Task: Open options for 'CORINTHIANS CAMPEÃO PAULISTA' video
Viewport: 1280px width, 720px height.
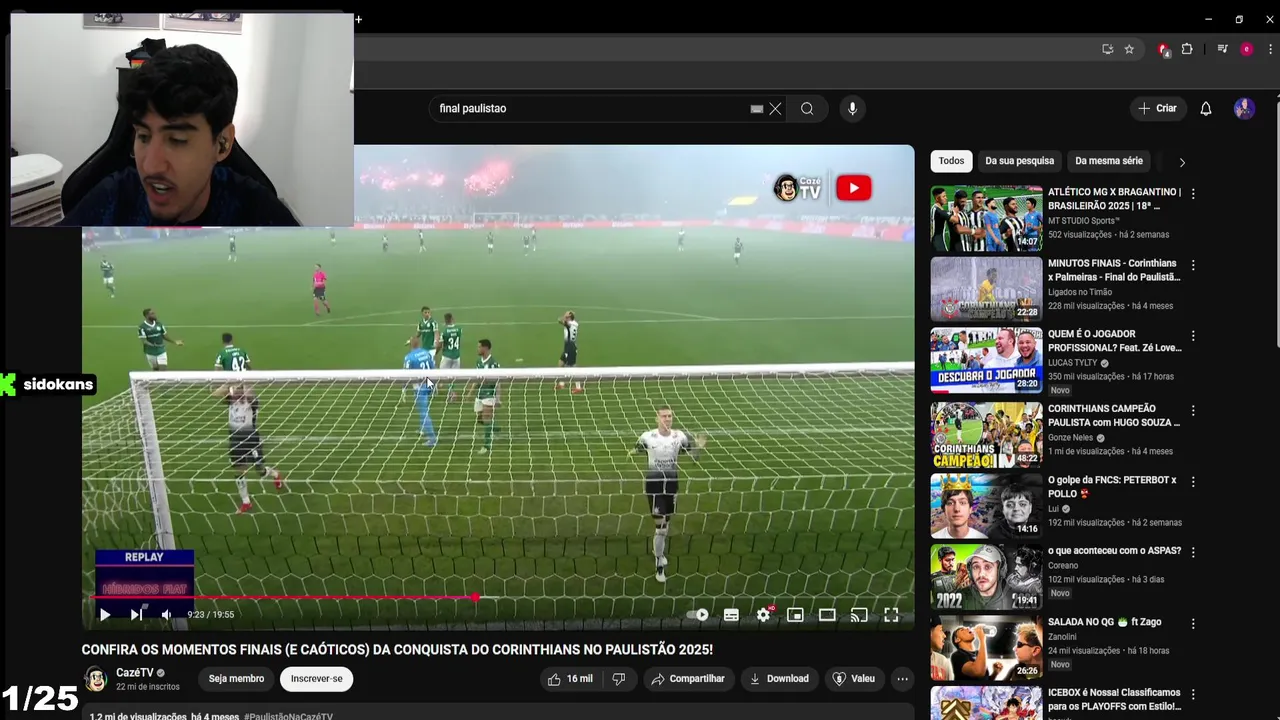Action: click(1193, 411)
